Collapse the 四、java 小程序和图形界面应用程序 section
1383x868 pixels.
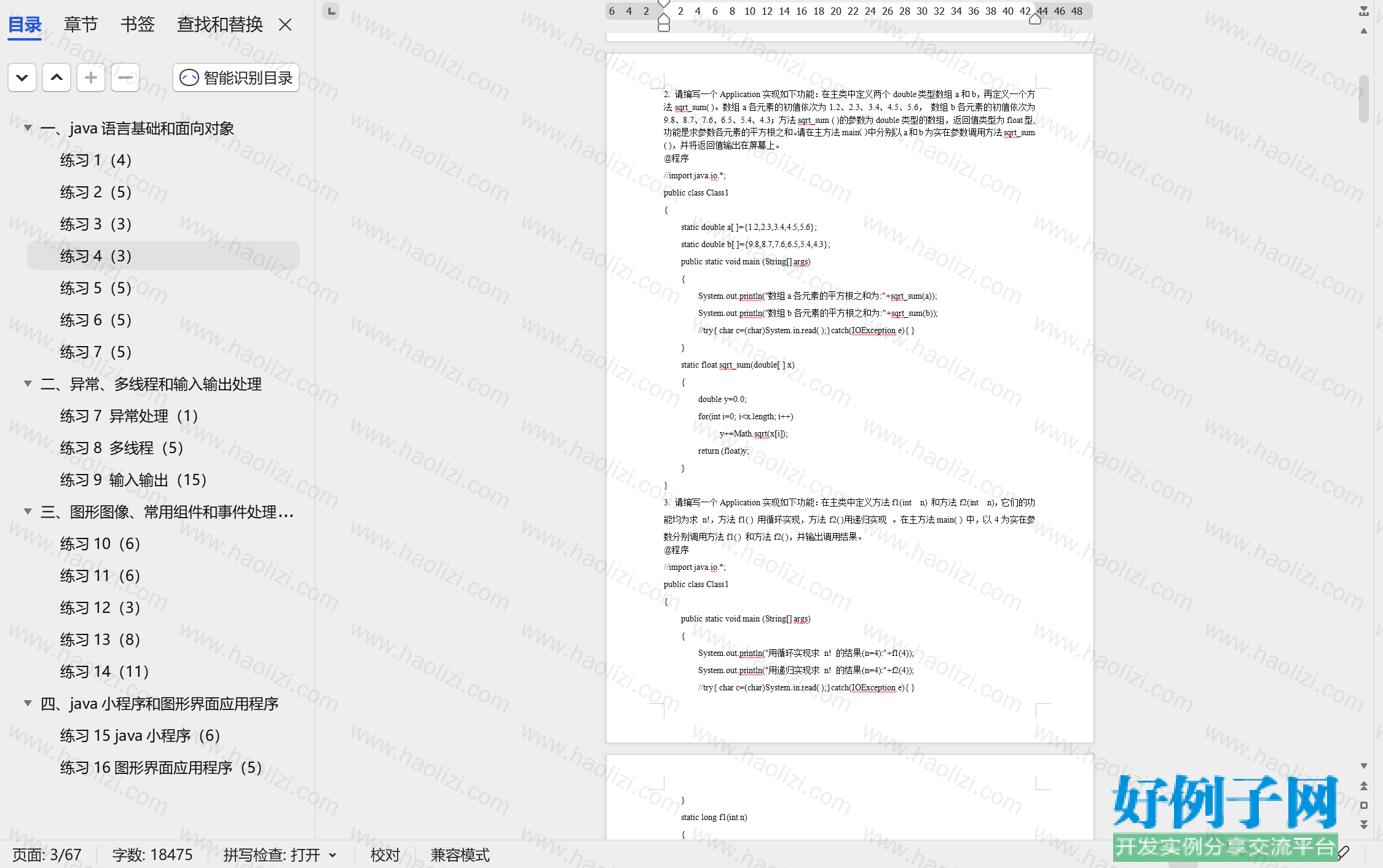coord(28,703)
